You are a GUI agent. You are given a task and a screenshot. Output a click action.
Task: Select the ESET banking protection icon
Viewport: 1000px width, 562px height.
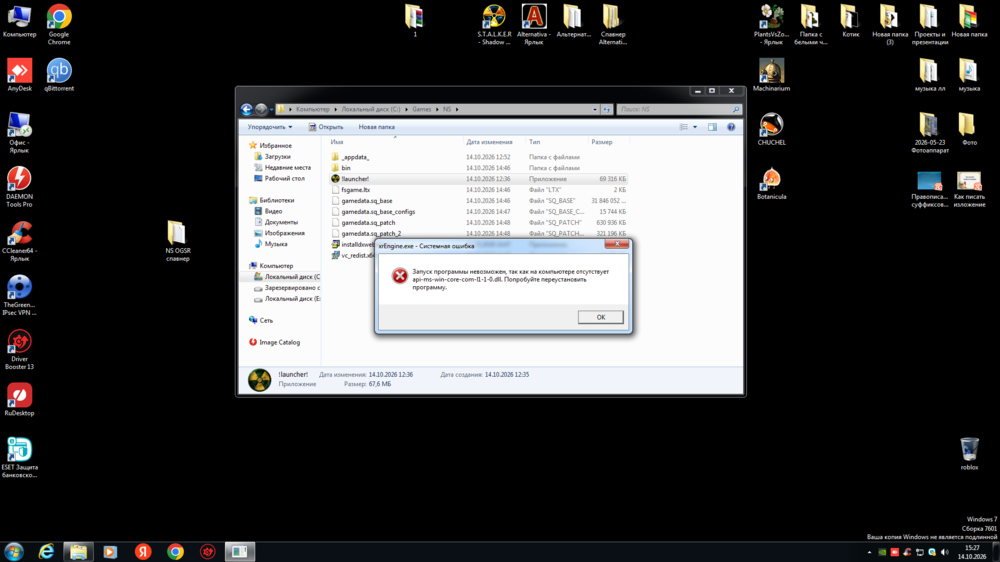(x=19, y=457)
